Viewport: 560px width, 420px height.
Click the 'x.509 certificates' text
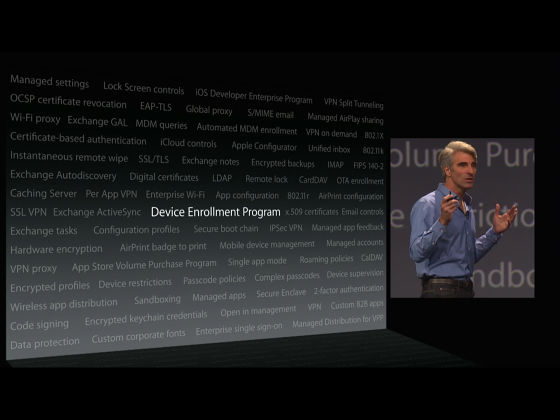pyautogui.click(x=312, y=212)
